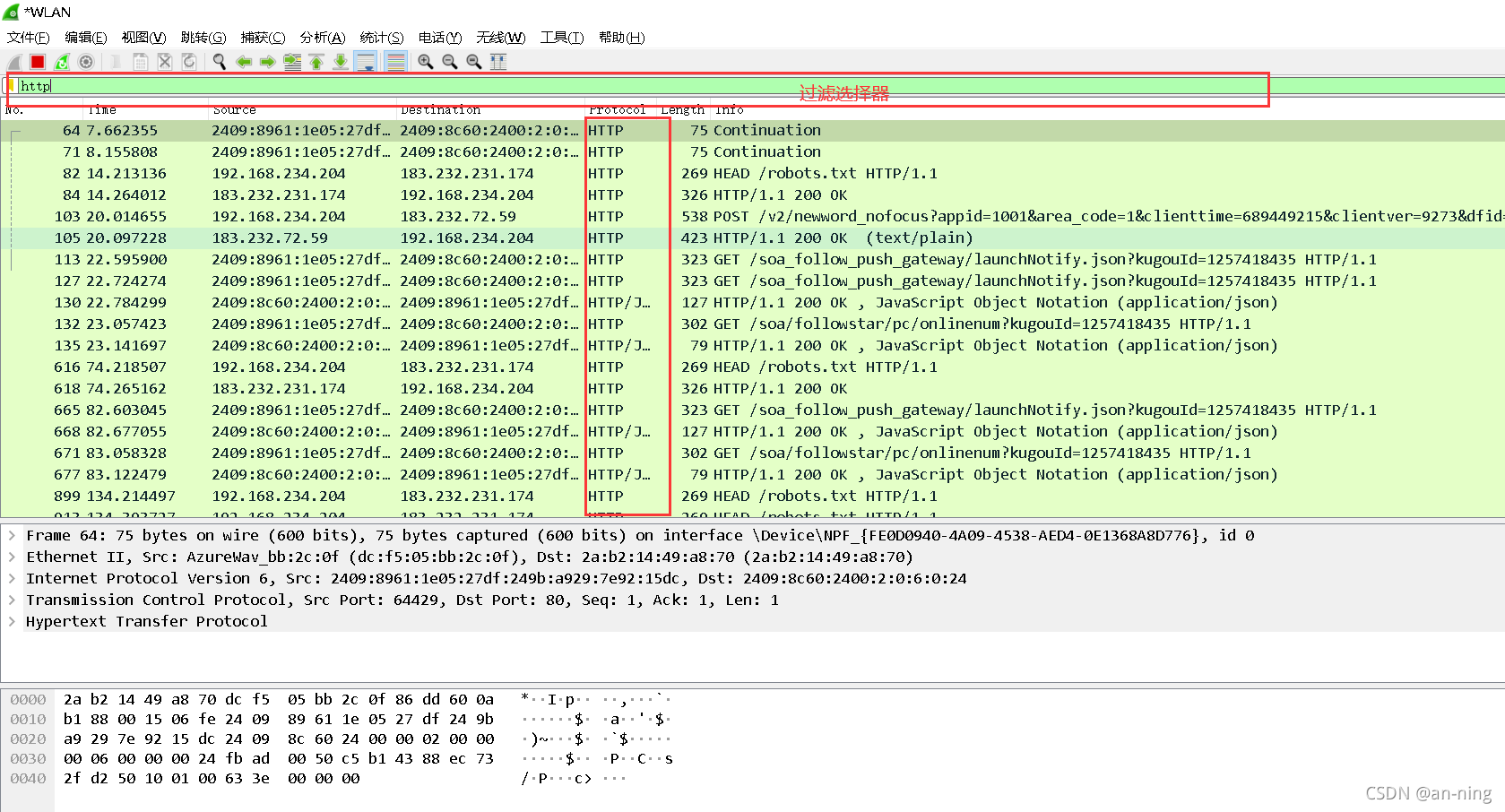Click hex offset 0010 in bytes pane
Image resolution: width=1505 pixels, height=812 pixels.
point(28,719)
